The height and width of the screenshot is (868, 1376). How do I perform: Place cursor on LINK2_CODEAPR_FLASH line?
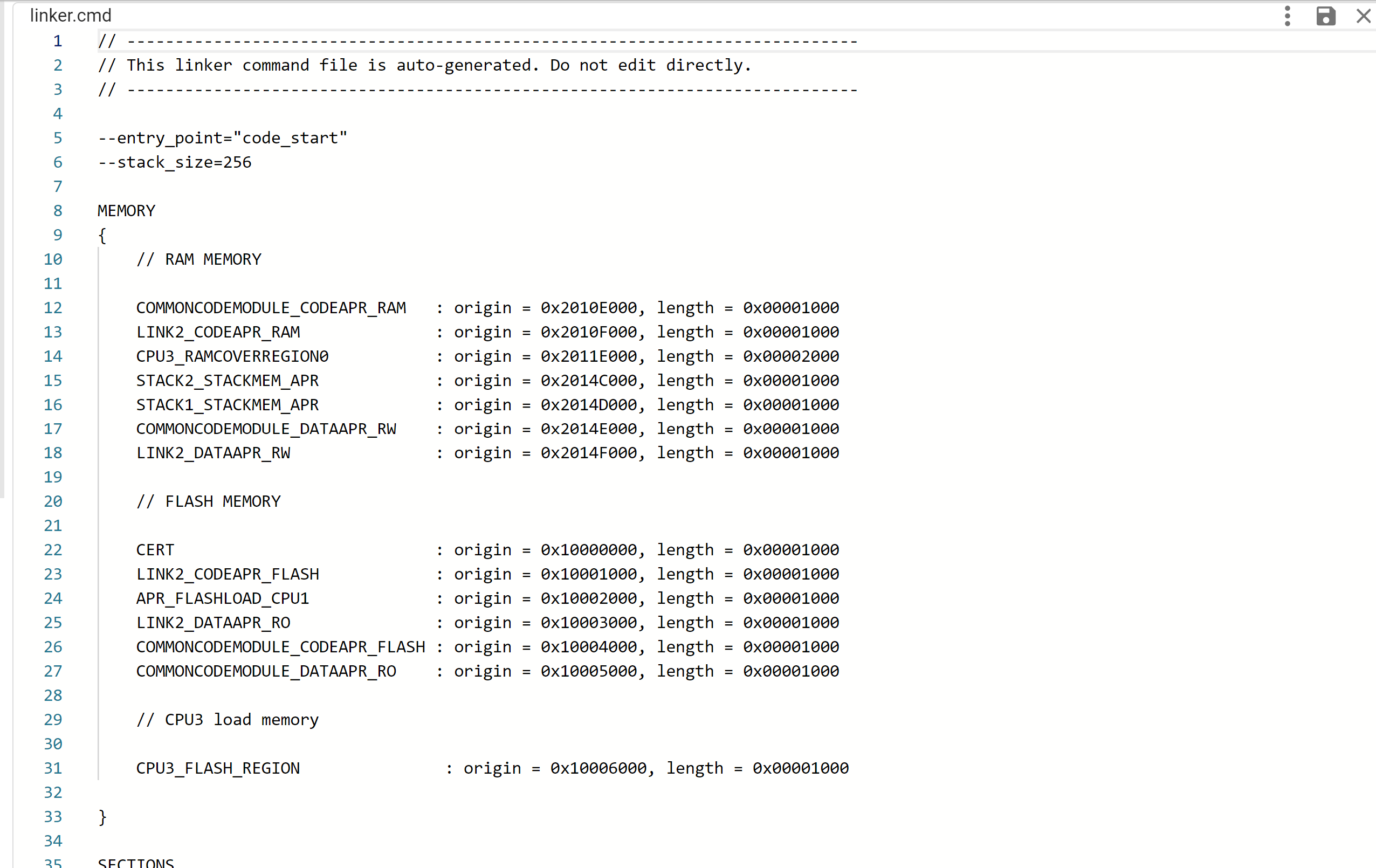(x=228, y=574)
